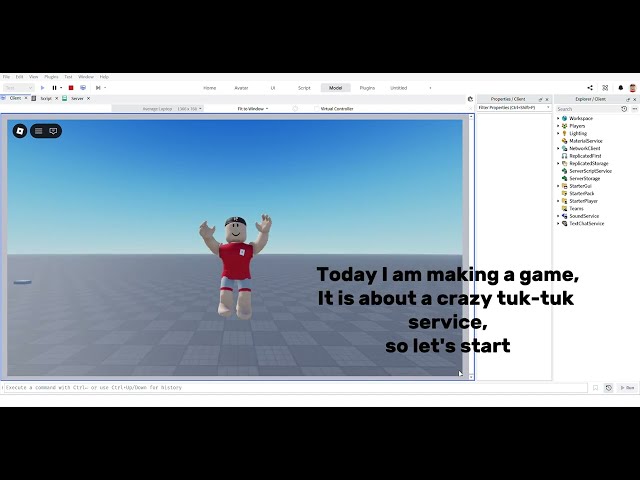Switch to the UI ribbon tab
640x480 pixels.
coord(273,88)
